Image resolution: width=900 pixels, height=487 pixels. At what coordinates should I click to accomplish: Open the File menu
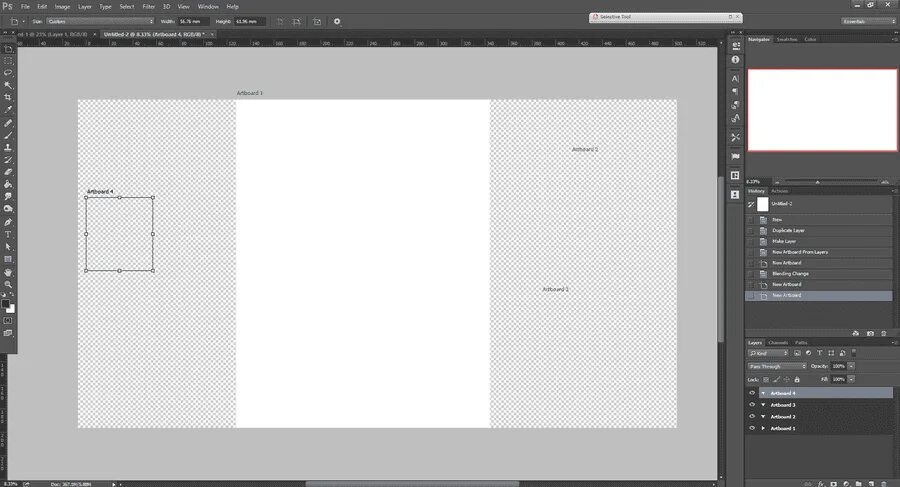pyautogui.click(x=25, y=7)
